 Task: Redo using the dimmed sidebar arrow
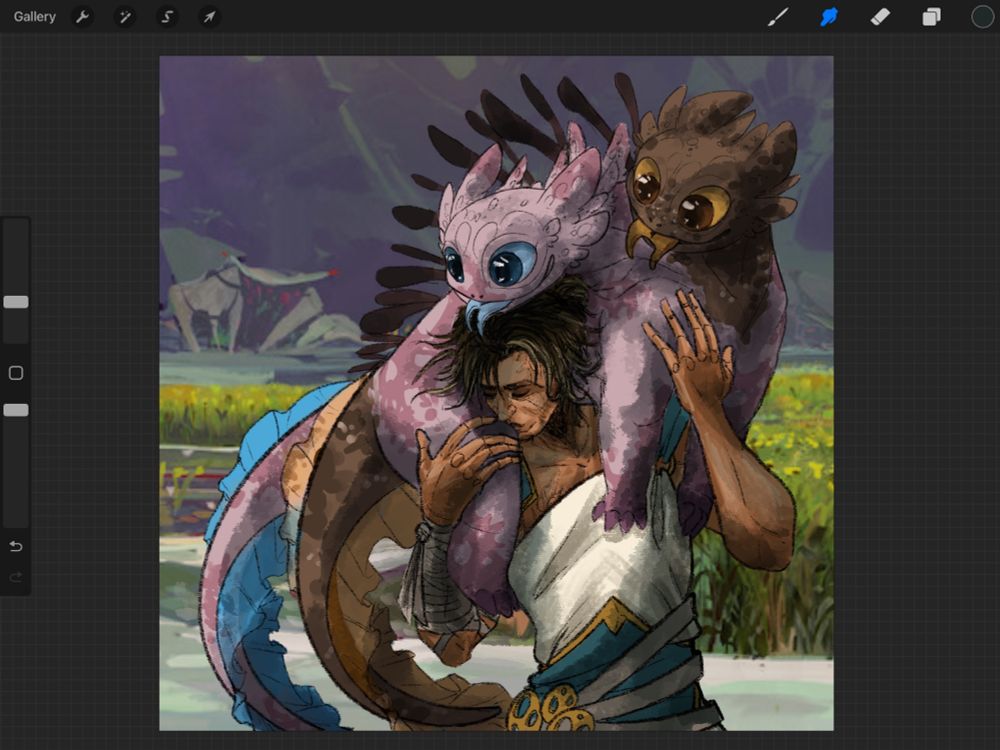coord(16,577)
